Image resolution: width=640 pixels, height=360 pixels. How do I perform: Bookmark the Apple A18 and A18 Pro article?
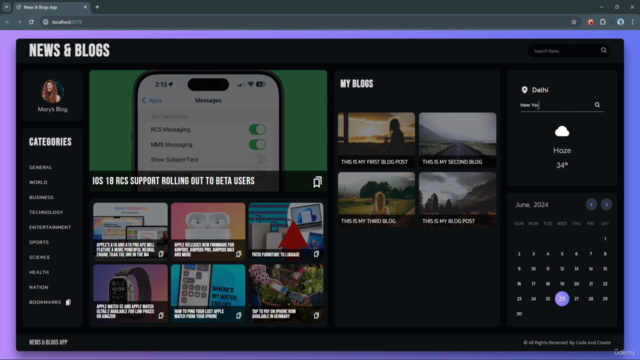point(161,254)
